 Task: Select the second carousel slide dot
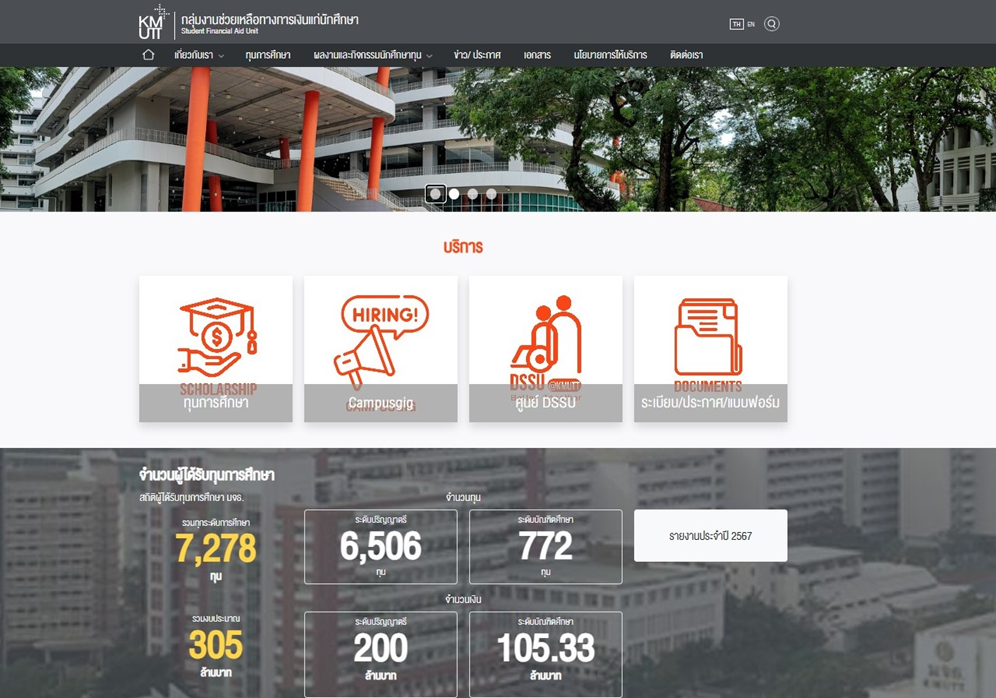pos(454,194)
